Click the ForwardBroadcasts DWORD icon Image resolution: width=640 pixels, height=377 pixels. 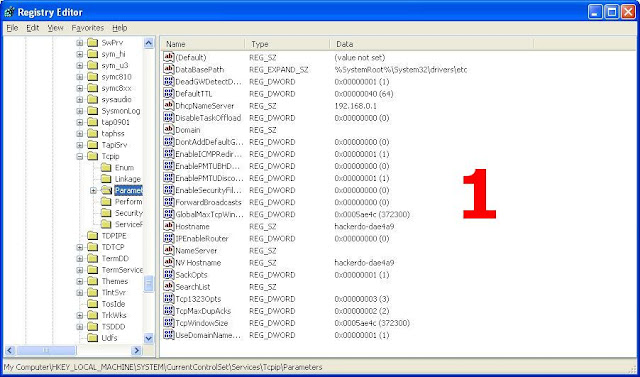tap(169, 202)
